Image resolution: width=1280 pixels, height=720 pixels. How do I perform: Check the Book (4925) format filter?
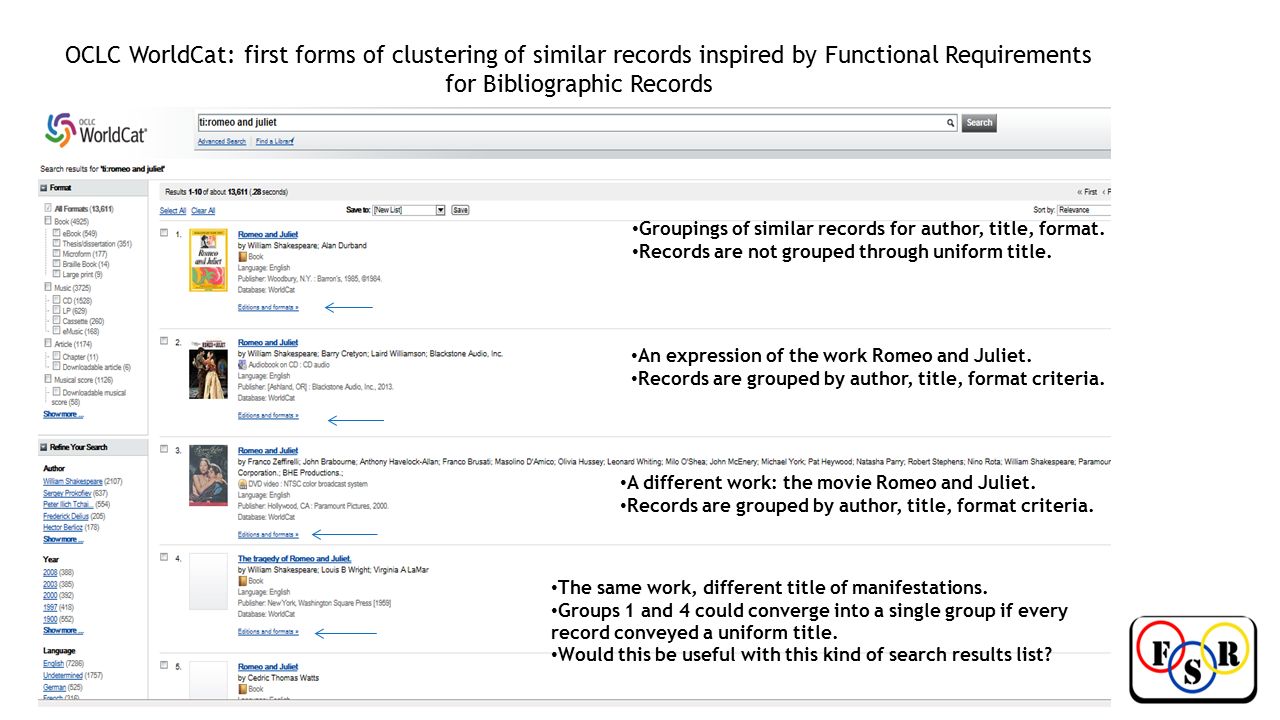point(47,220)
